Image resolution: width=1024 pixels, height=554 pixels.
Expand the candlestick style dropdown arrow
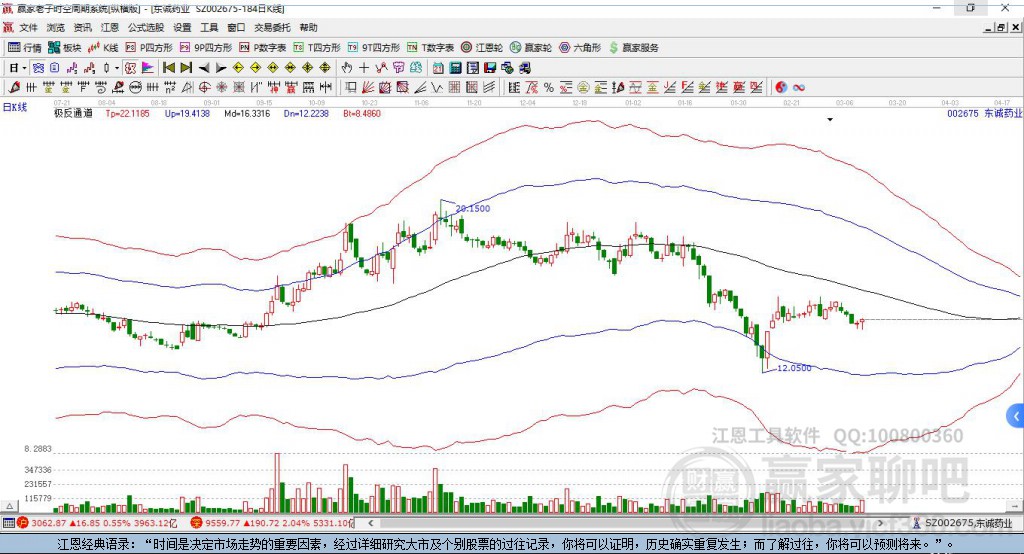click(117, 68)
